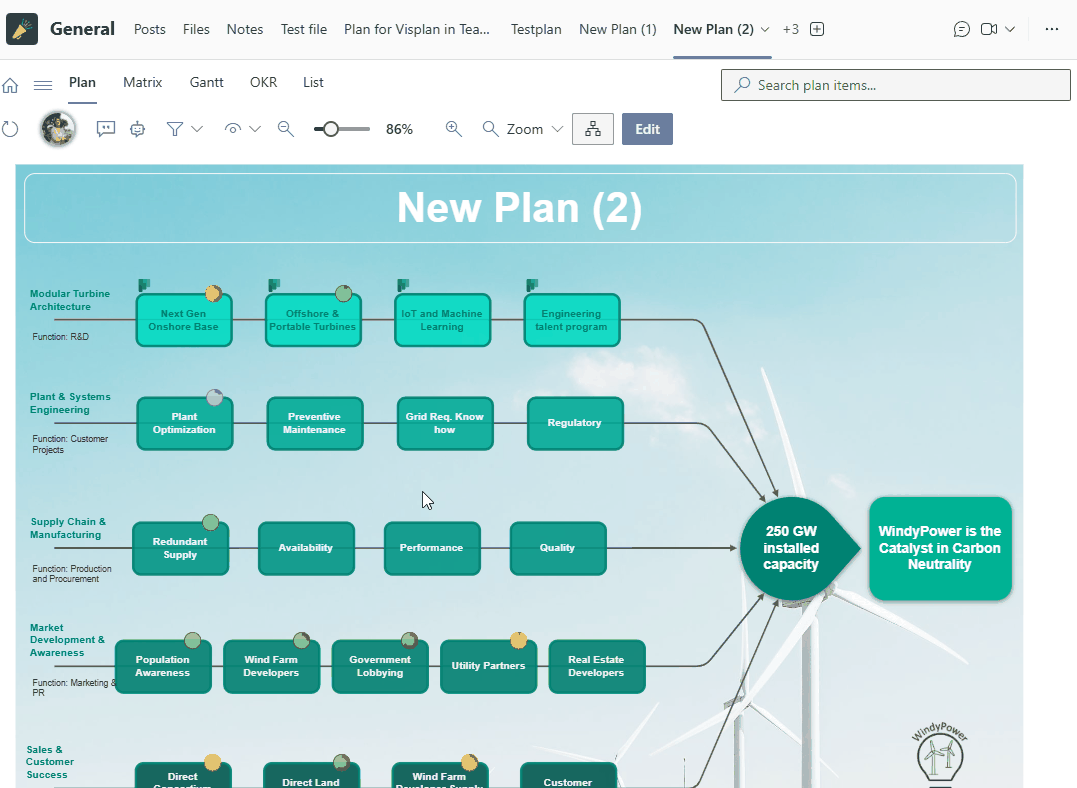Click the home icon
The width and height of the screenshot is (1077, 788).
pyautogui.click(x=10, y=86)
